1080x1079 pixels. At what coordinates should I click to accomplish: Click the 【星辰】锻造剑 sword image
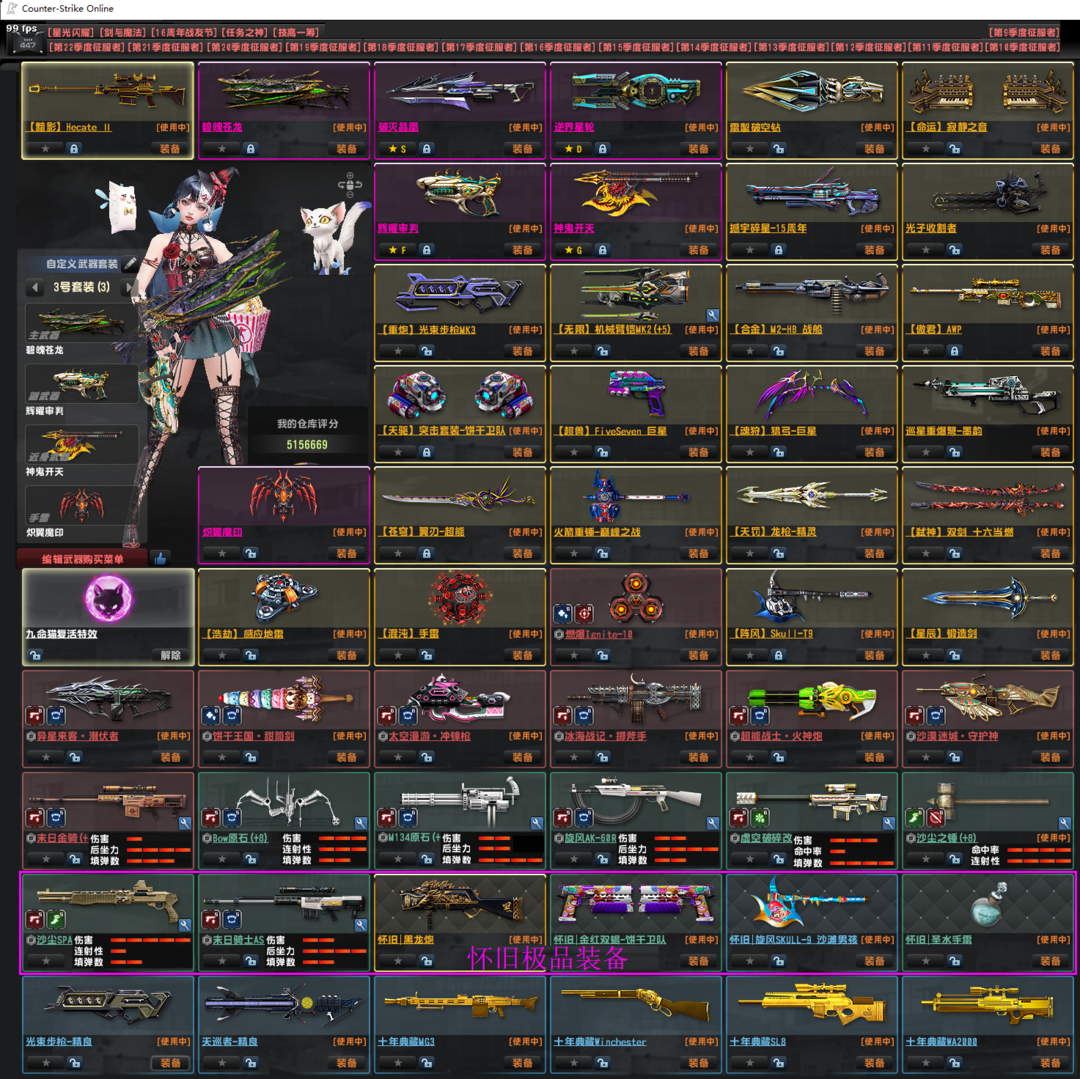pyautogui.click(x=988, y=596)
